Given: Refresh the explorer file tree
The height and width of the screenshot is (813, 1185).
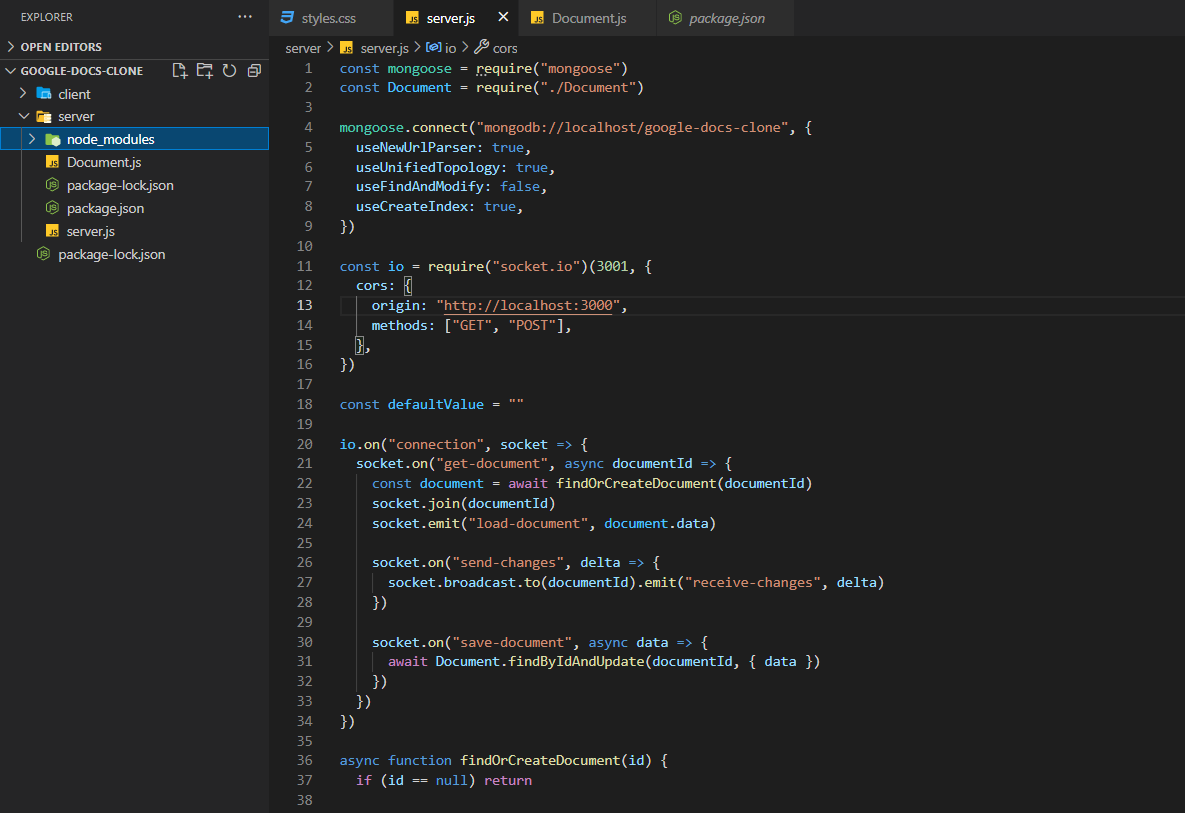Looking at the screenshot, I should [x=230, y=70].
